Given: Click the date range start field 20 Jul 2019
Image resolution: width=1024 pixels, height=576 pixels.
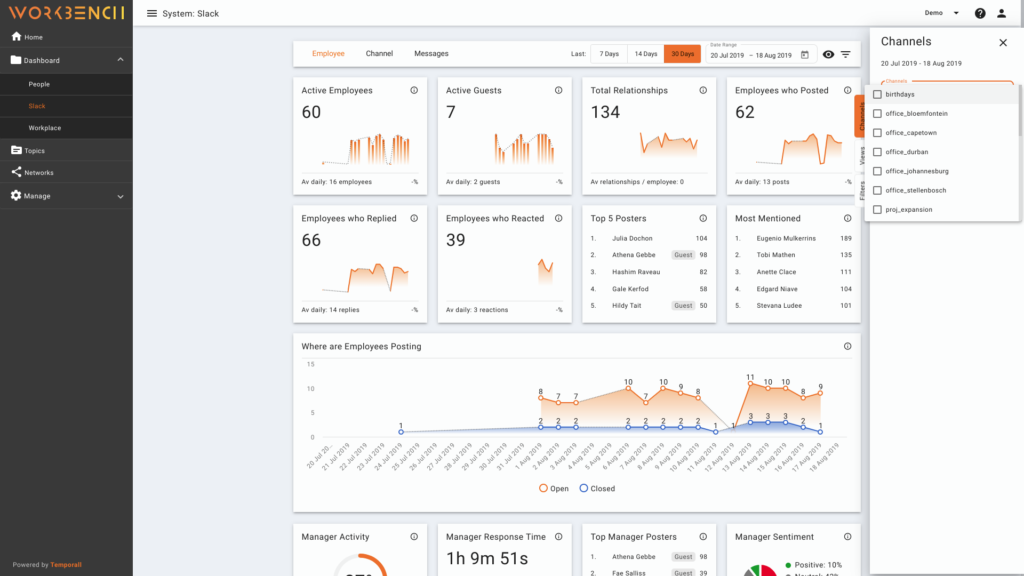Looking at the screenshot, I should coord(727,56).
